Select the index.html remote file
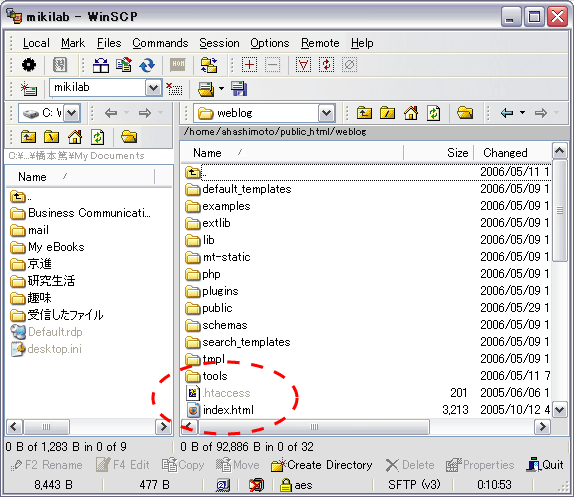This screenshot has height=497, width=574. 220,410
